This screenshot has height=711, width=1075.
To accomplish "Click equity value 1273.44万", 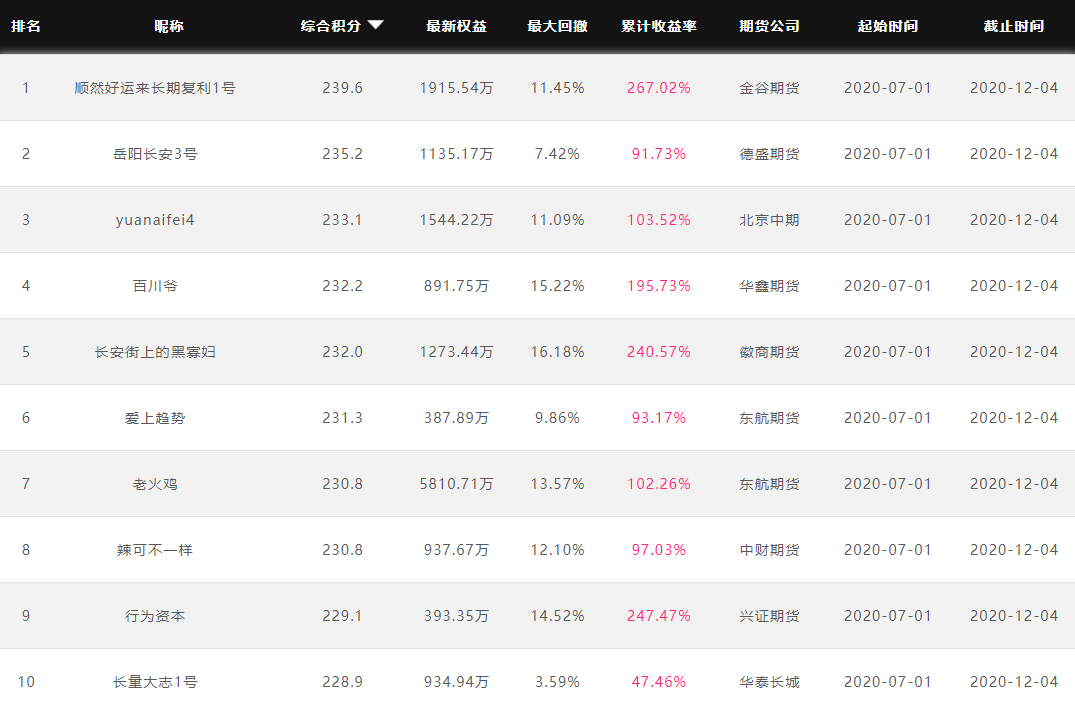I will 457,352.
